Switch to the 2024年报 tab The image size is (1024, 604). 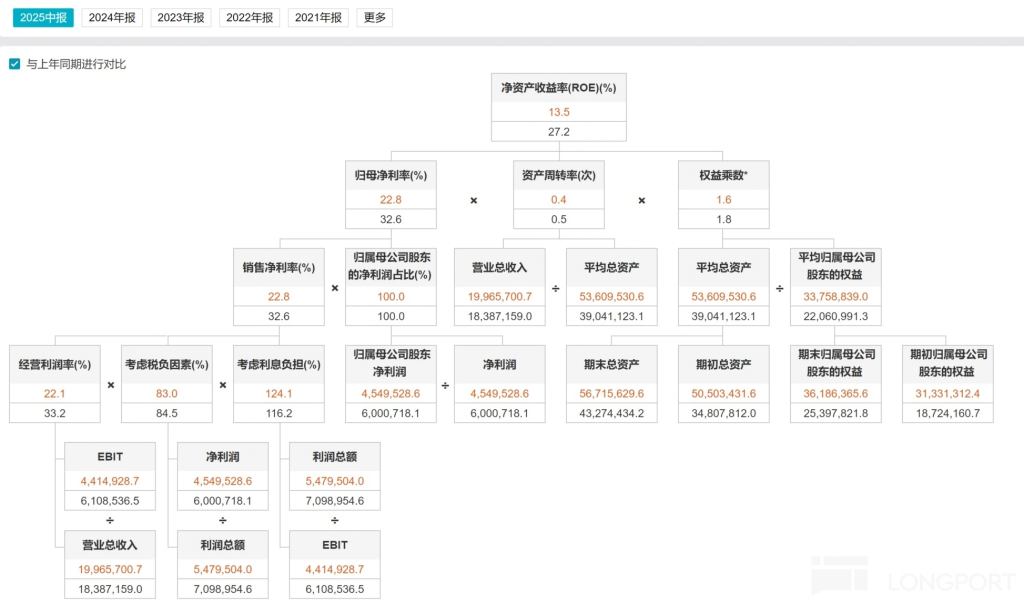point(112,18)
